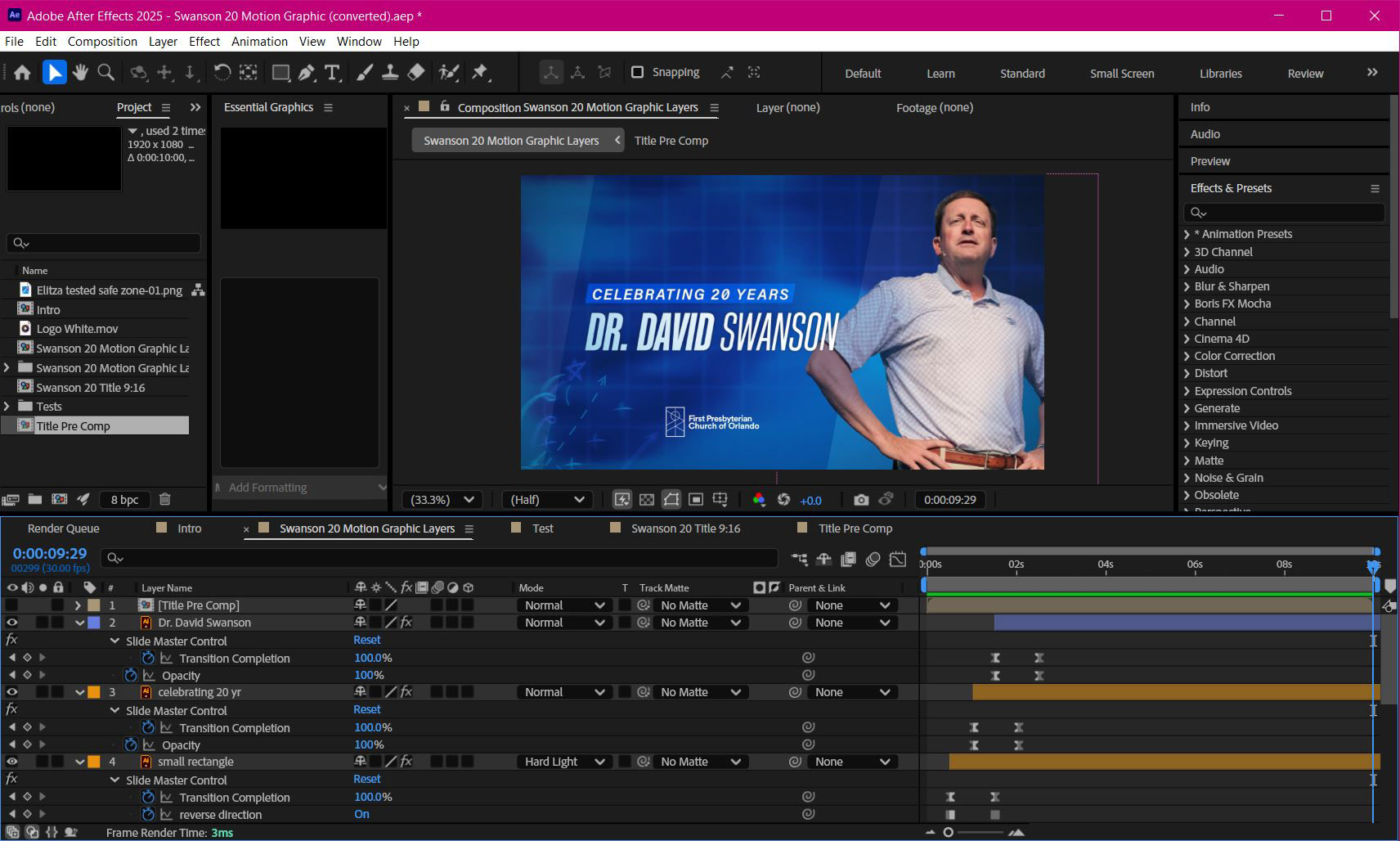Select the Roto Brush tool
This screenshot has height=841, width=1400.
coord(448,73)
